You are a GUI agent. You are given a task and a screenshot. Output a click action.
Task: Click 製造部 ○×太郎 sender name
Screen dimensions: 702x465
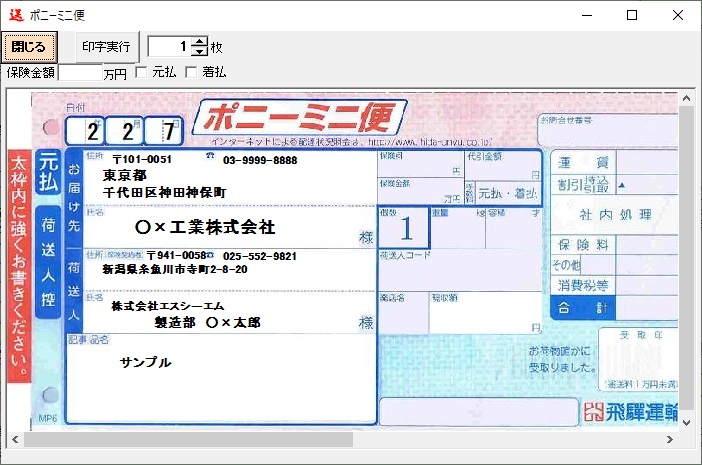(208, 322)
